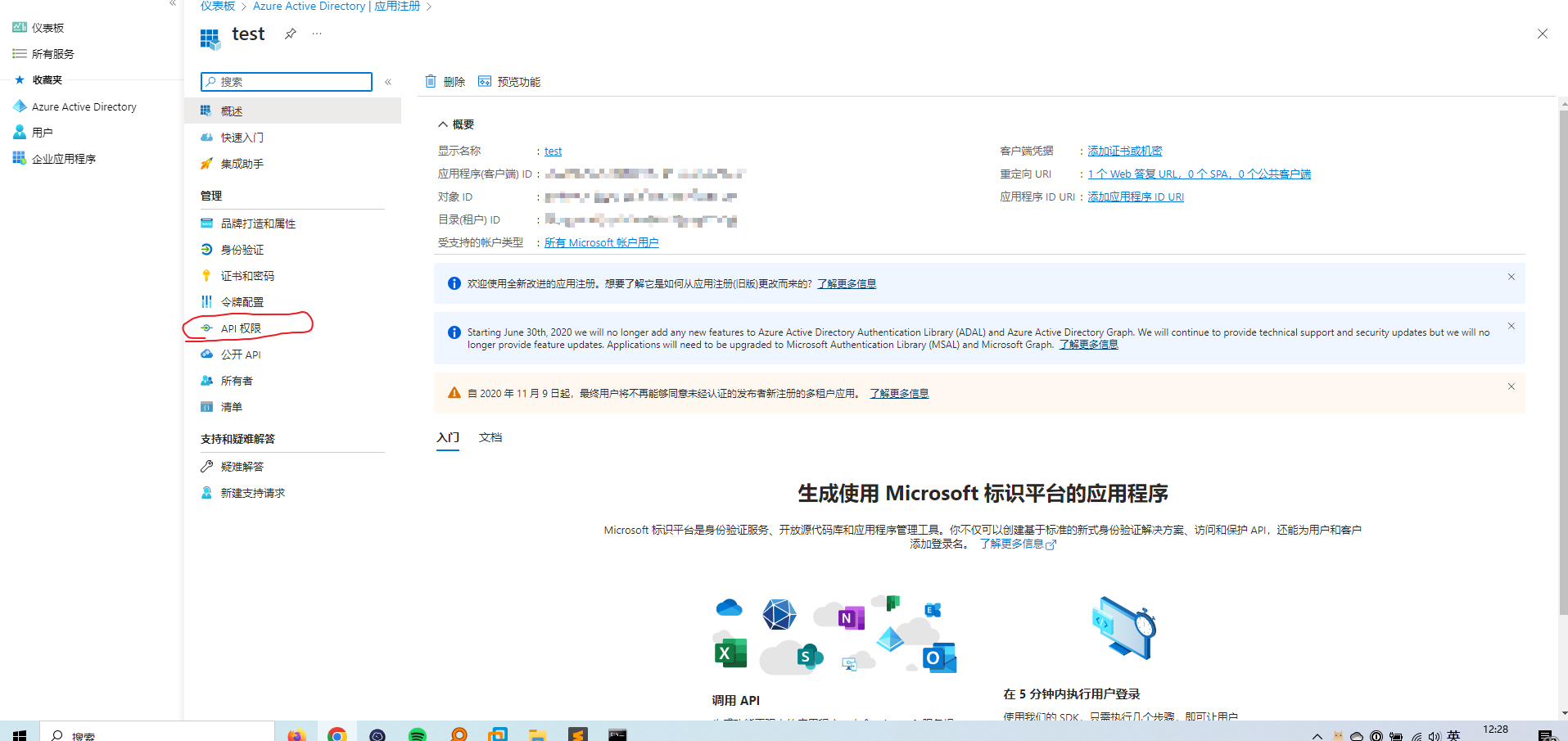The image size is (1568, 741).
Task: Click inside the 搜索 search field
Action: [286, 82]
